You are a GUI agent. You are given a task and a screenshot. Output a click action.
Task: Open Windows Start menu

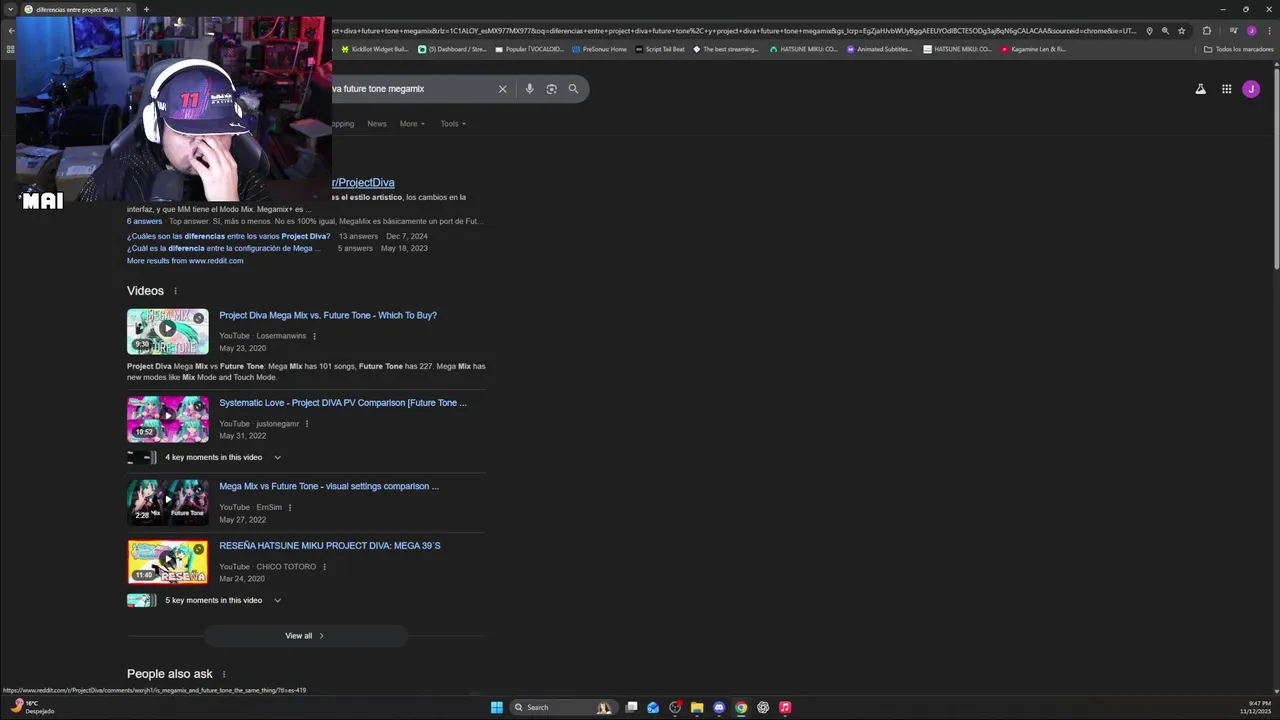pyautogui.click(x=497, y=707)
